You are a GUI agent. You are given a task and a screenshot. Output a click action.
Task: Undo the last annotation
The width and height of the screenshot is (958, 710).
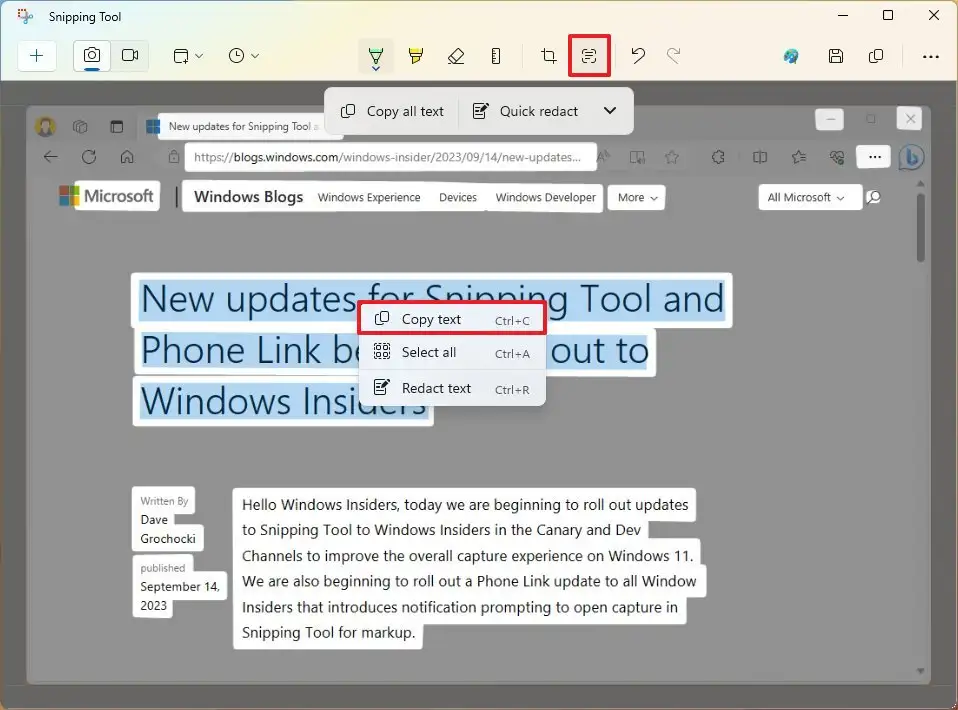click(638, 56)
